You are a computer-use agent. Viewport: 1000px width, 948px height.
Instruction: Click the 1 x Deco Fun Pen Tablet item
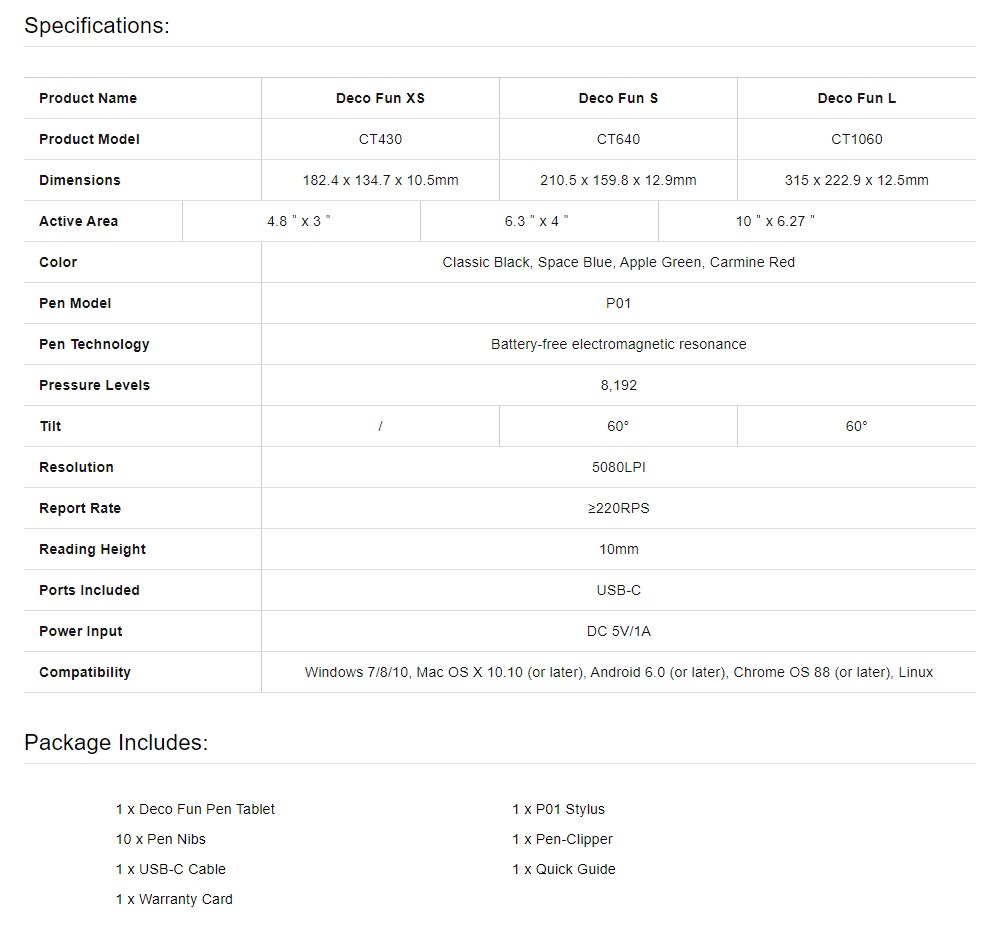(x=195, y=809)
